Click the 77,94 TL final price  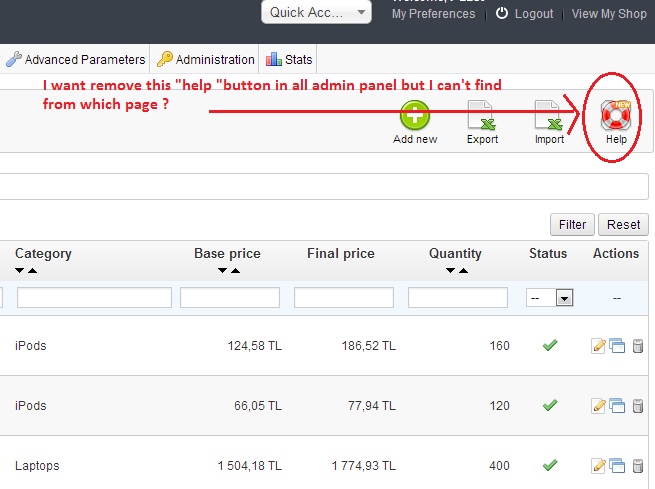click(372, 405)
